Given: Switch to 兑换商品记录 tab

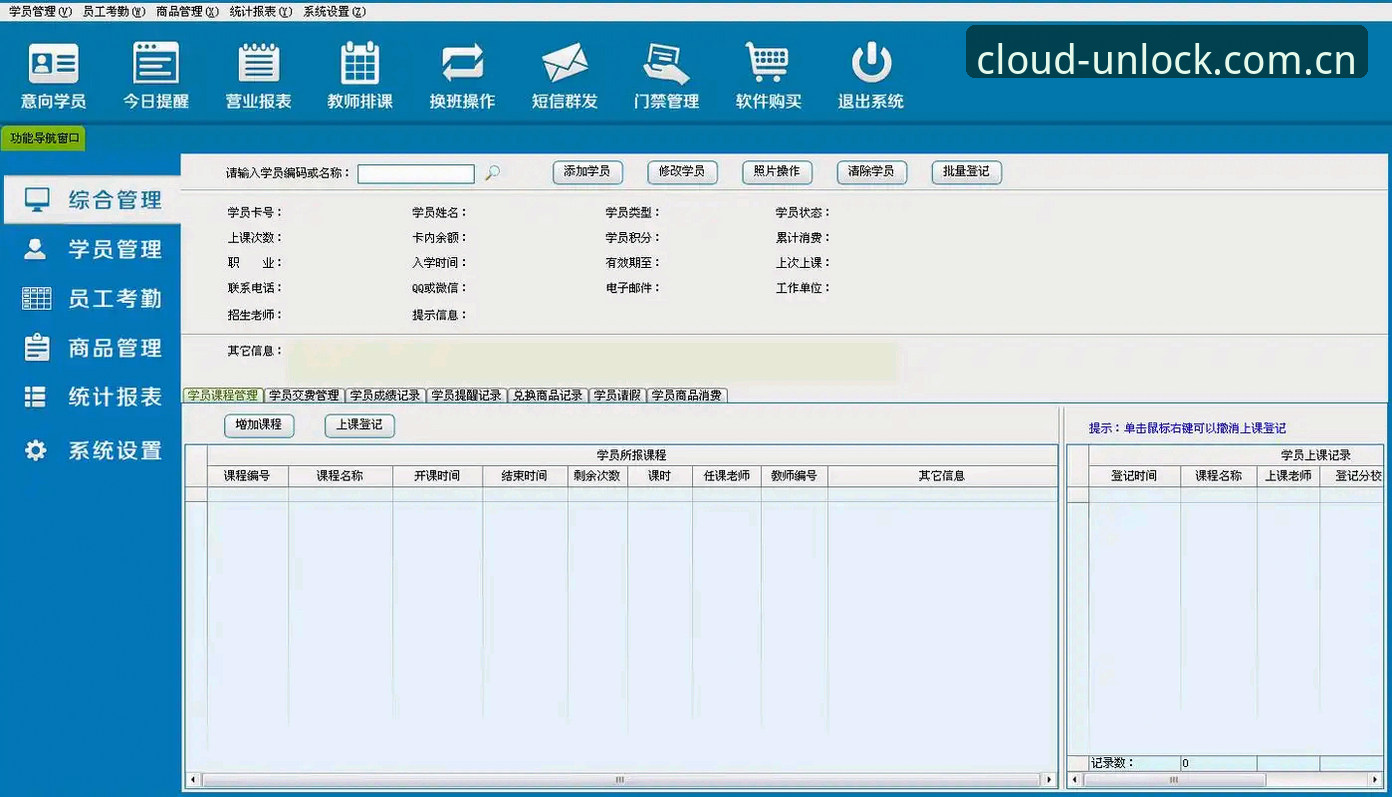Looking at the screenshot, I should point(547,395).
